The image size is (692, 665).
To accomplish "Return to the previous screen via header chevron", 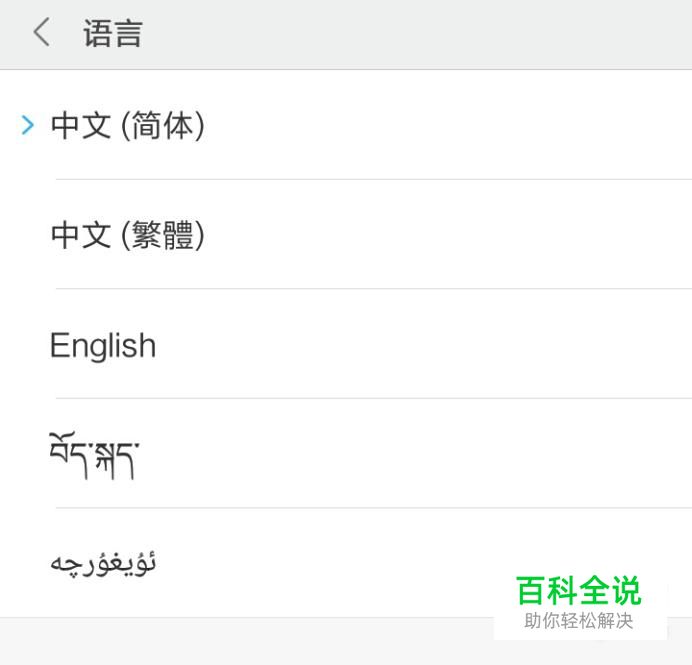I will pyautogui.click(x=41, y=32).
